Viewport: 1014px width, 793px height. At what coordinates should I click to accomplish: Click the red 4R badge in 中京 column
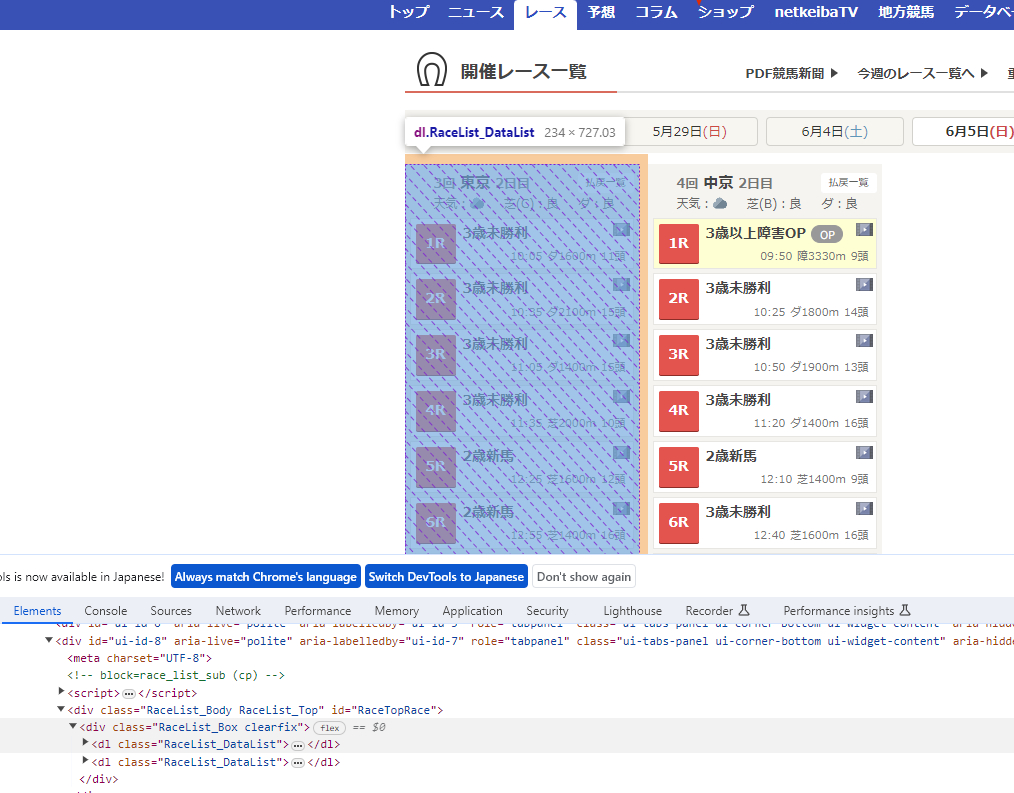678,411
